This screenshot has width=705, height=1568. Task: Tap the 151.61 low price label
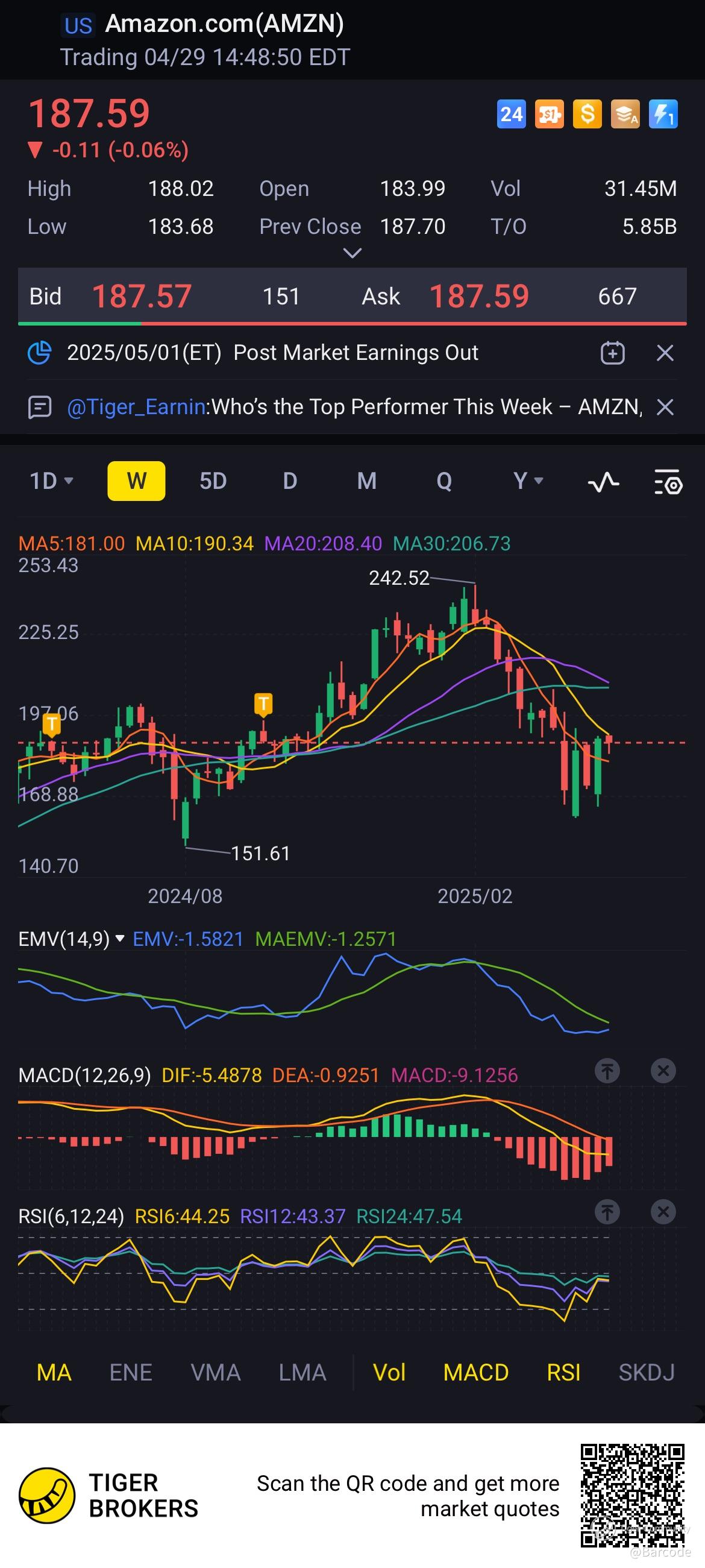(260, 854)
